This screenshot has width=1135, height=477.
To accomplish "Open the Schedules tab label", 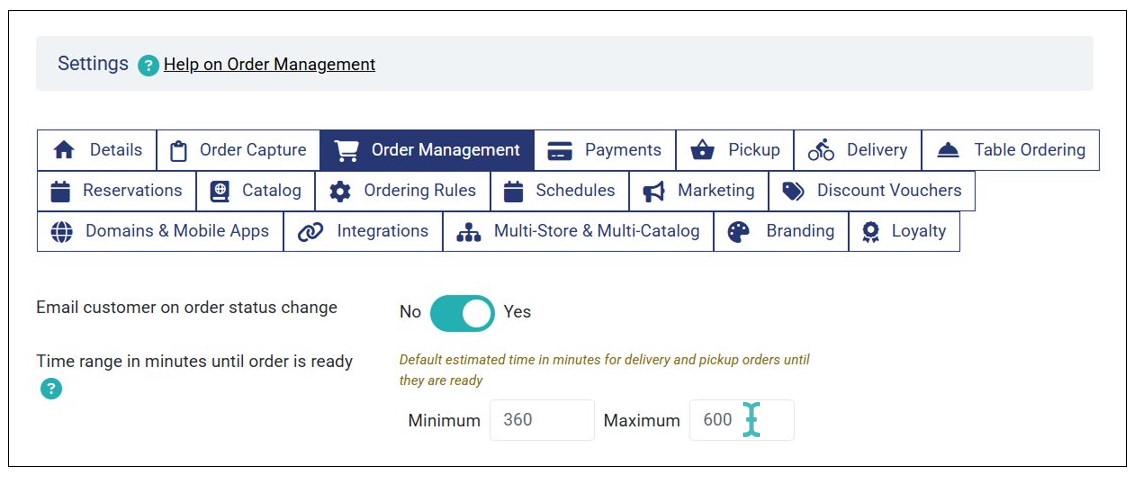I will coord(575,190).
